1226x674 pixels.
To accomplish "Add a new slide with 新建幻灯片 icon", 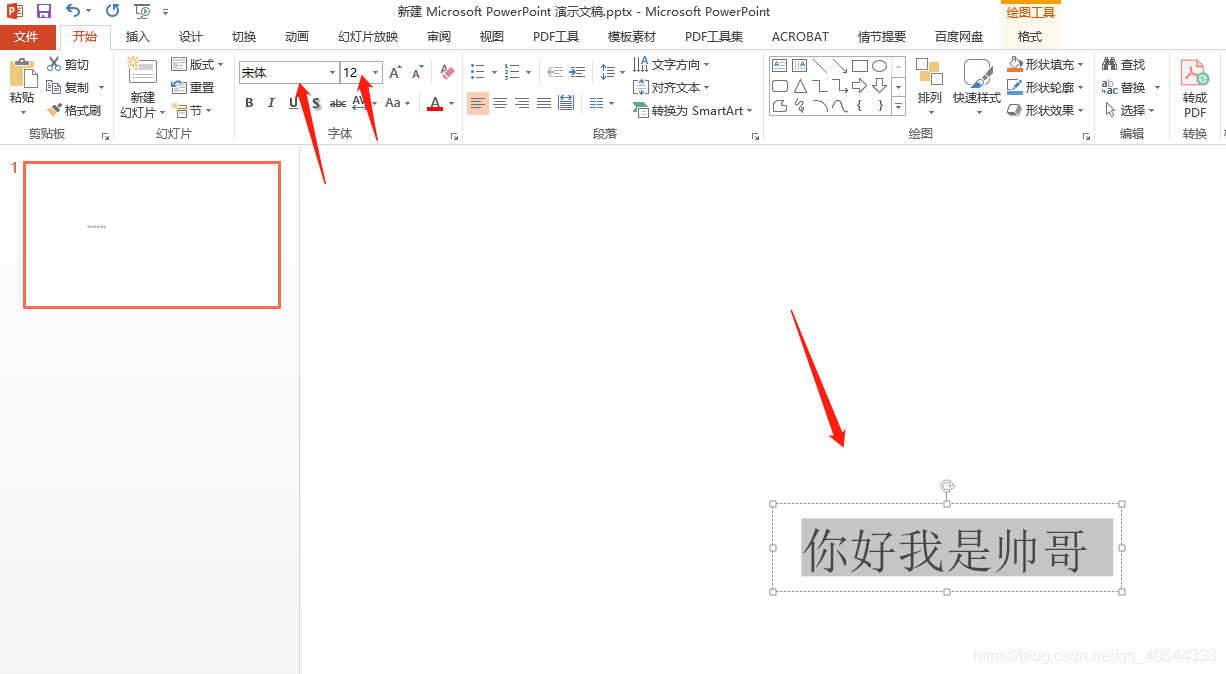I will point(142,72).
